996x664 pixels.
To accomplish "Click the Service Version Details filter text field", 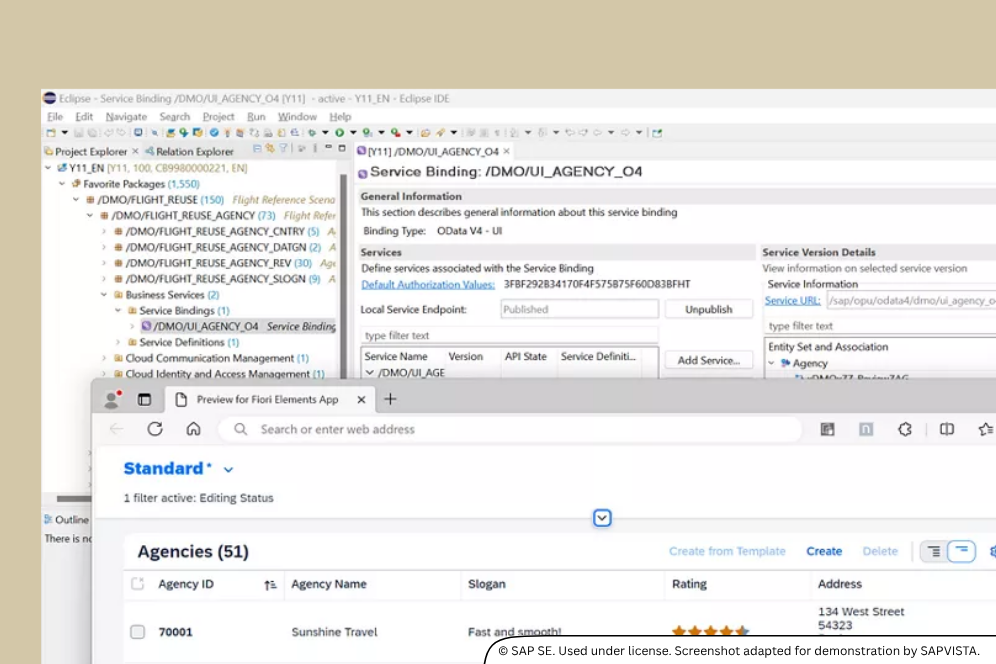I will click(880, 326).
